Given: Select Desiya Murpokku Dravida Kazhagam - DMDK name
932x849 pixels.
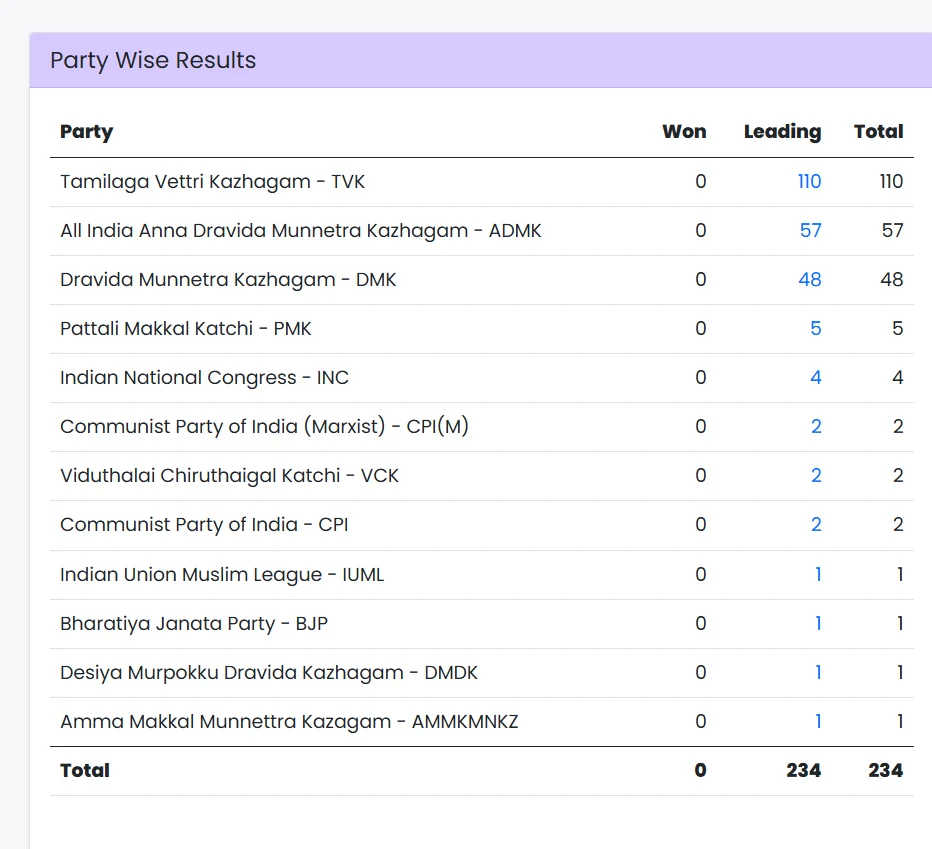Looking at the screenshot, I should click(269, 672).
